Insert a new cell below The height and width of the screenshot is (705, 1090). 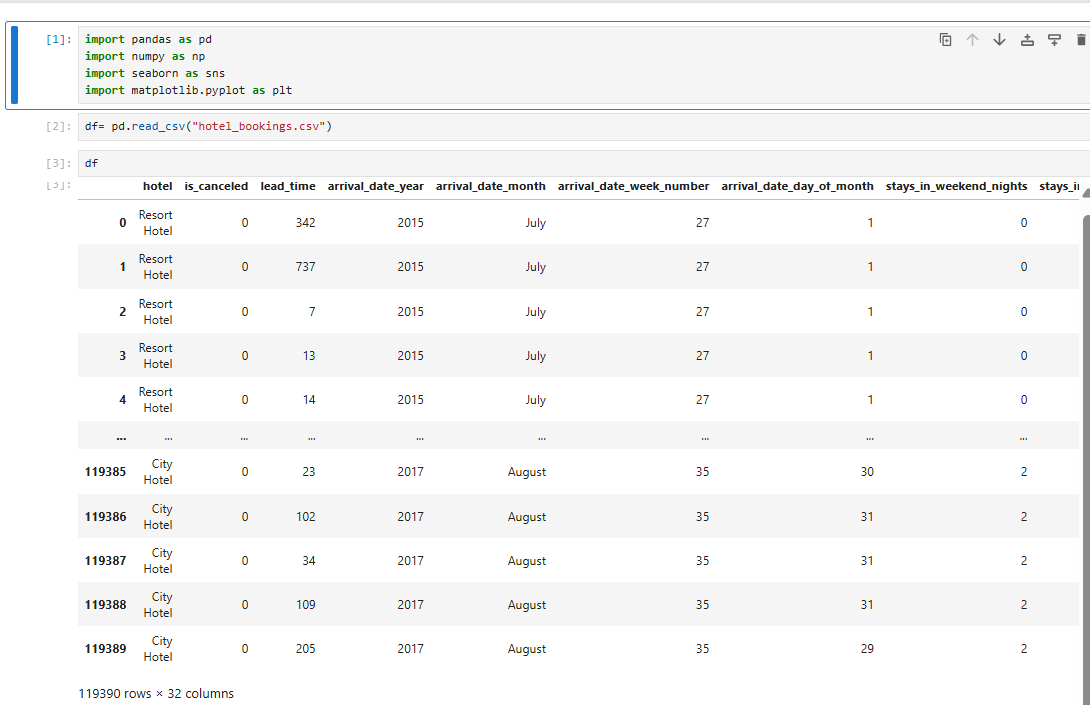point(1054,40)
